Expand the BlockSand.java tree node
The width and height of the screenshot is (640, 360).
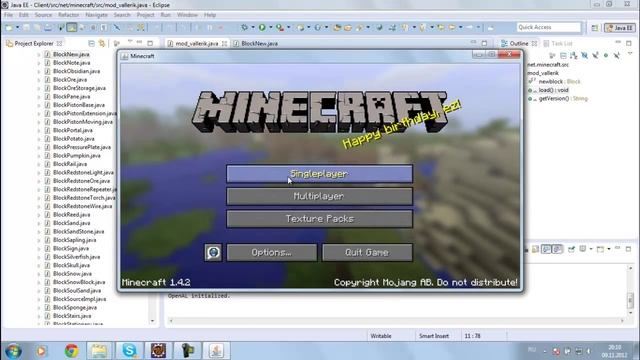[39, 223]
